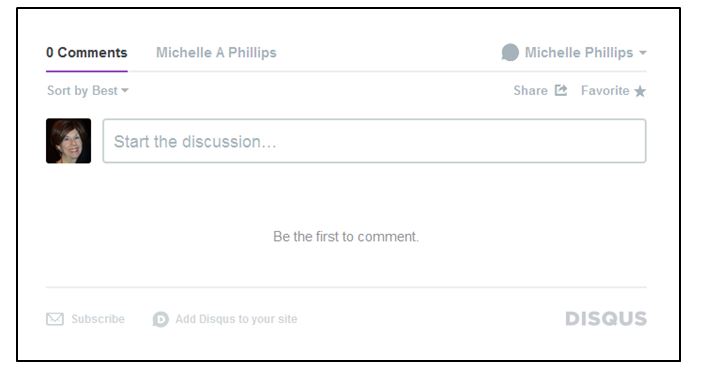The image size is (701, 374).
Task: Open Add Disqus to your site link
Action: (x=236, y=319)
